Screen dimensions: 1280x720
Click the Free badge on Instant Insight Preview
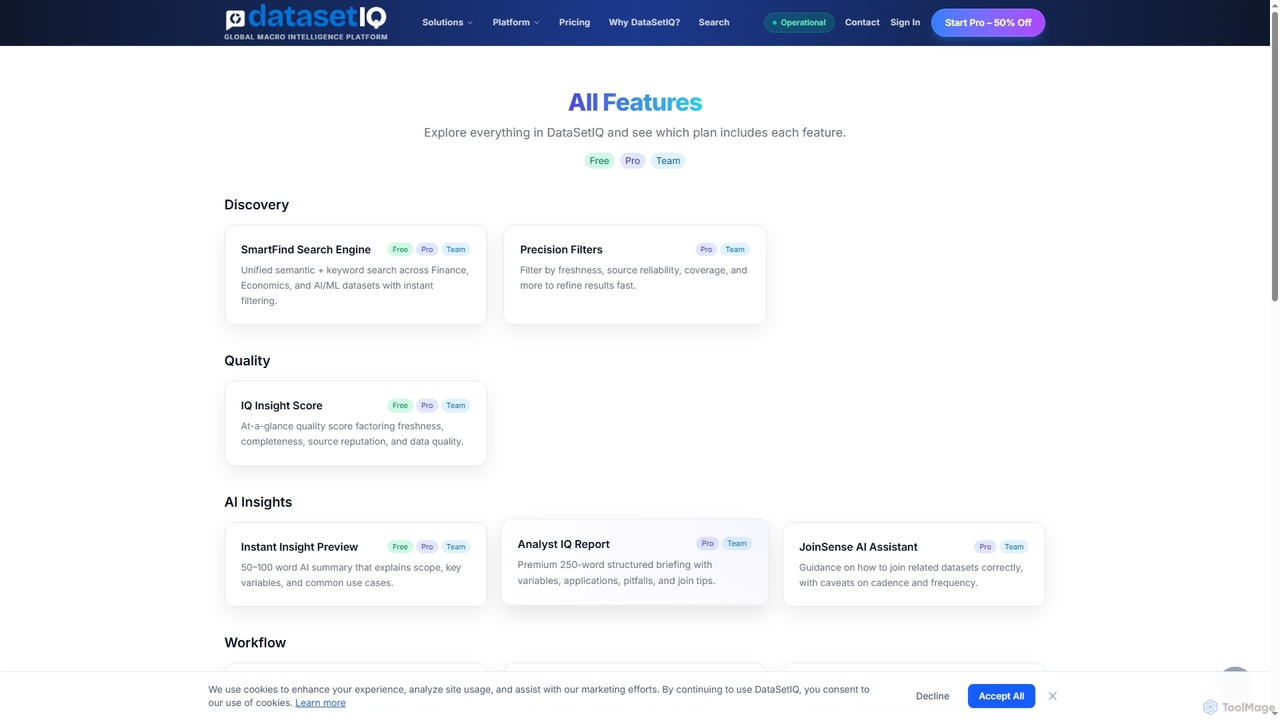400,546
